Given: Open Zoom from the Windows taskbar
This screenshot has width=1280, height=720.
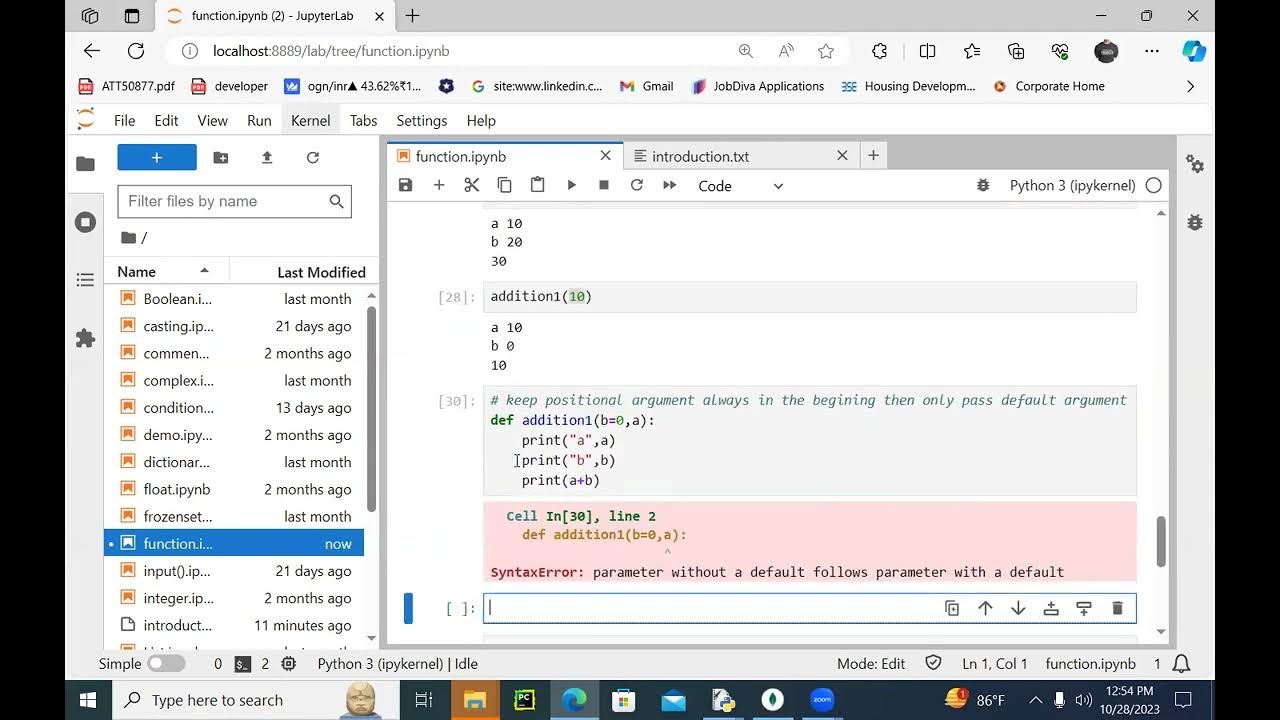Looking at the screenshot, I should tap(822, 700).
